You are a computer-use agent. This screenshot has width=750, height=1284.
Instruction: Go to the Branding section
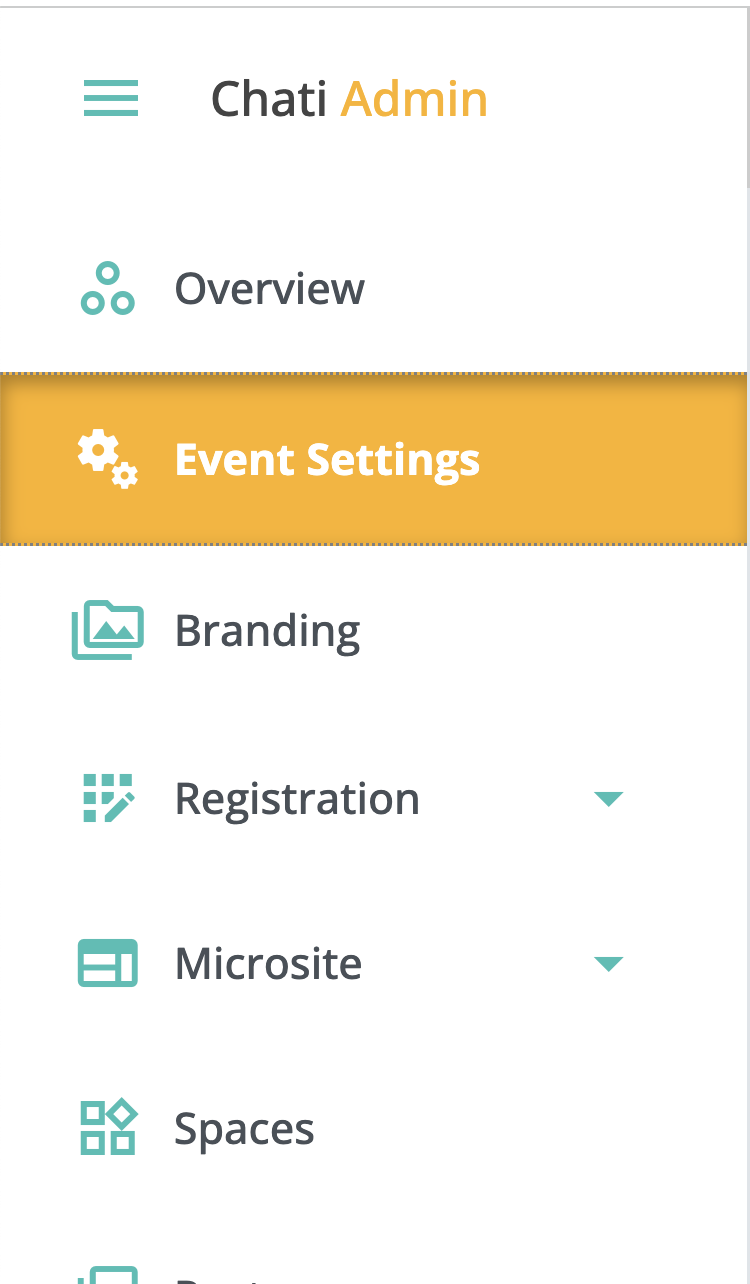[x=267, y=632]
